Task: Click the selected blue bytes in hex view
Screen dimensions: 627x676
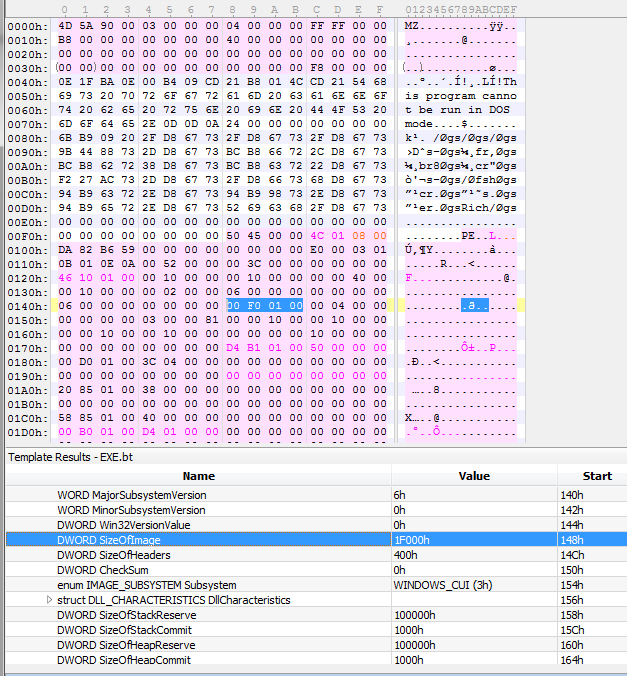Action: 265,305
